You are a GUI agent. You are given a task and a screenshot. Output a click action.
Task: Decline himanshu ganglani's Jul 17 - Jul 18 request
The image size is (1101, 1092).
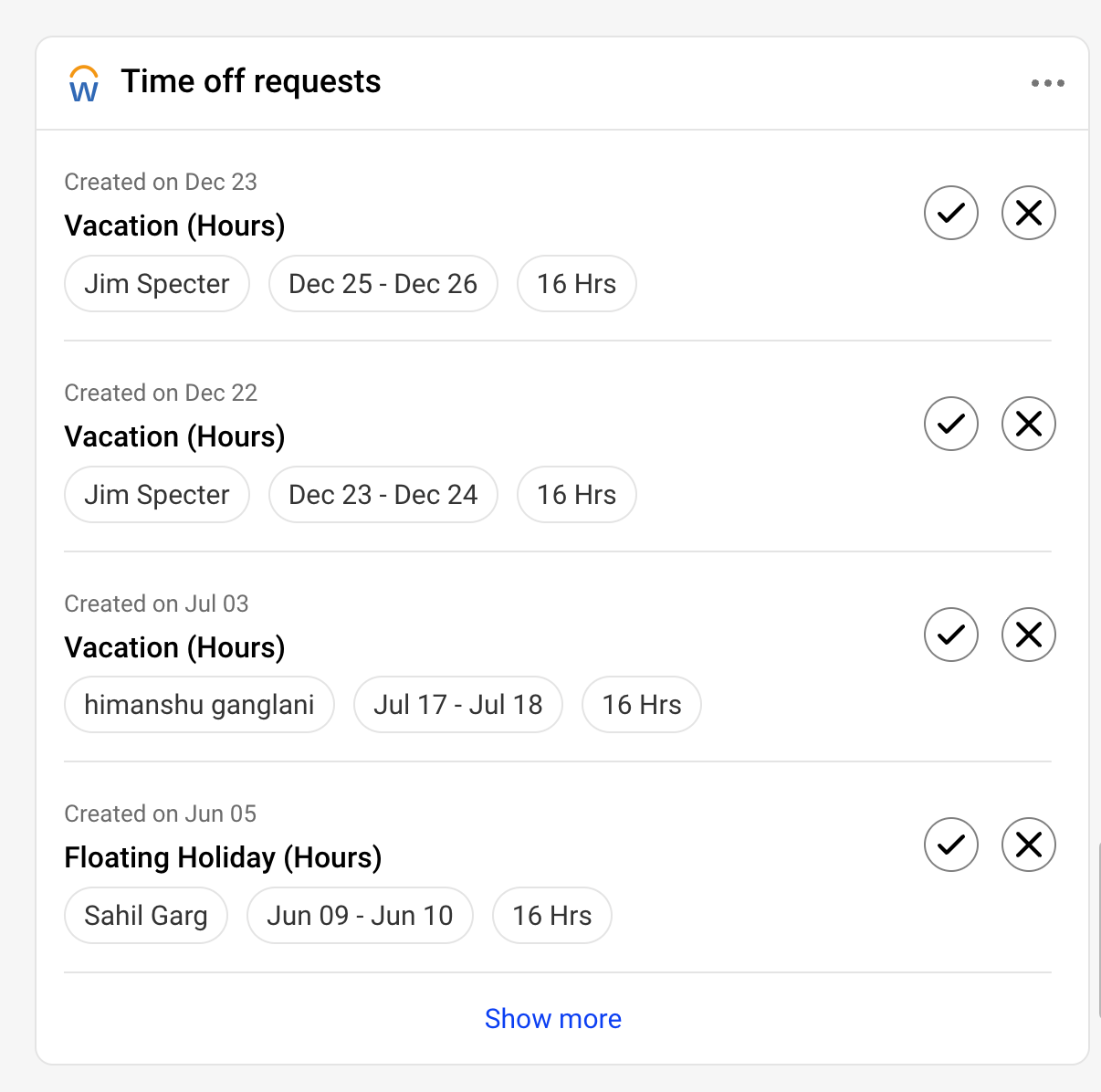[1028, 635]
